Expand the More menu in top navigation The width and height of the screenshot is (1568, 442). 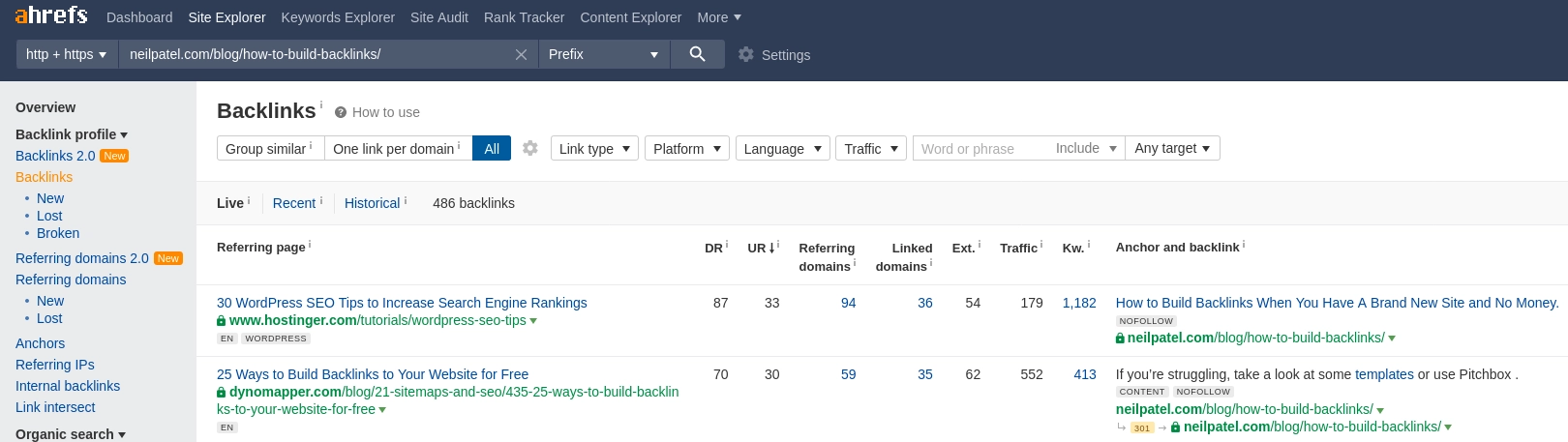(x=719, y=17)
